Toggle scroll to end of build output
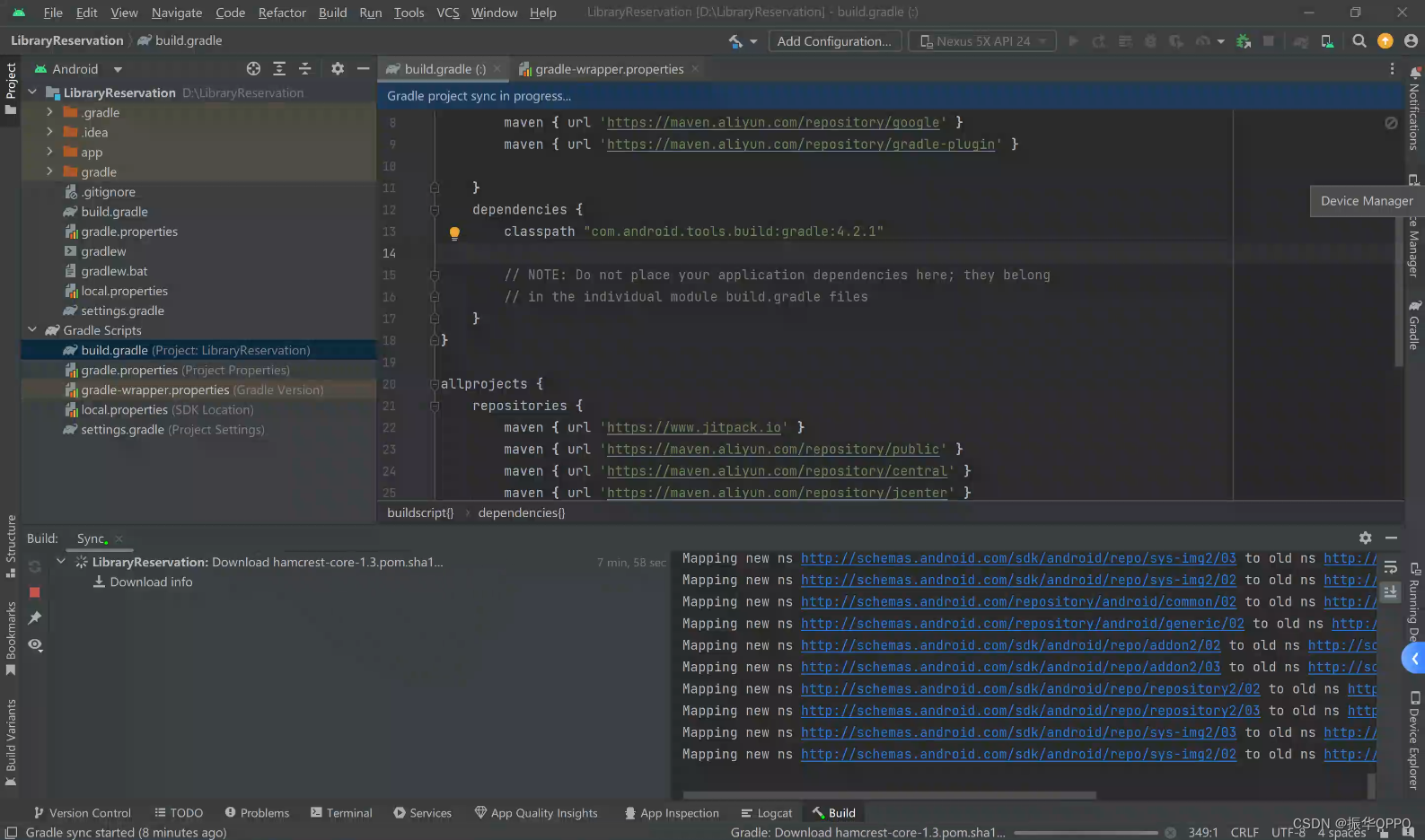Image resolution: width=1425 pixels, height=840 pixels. tap(1390, 592)
